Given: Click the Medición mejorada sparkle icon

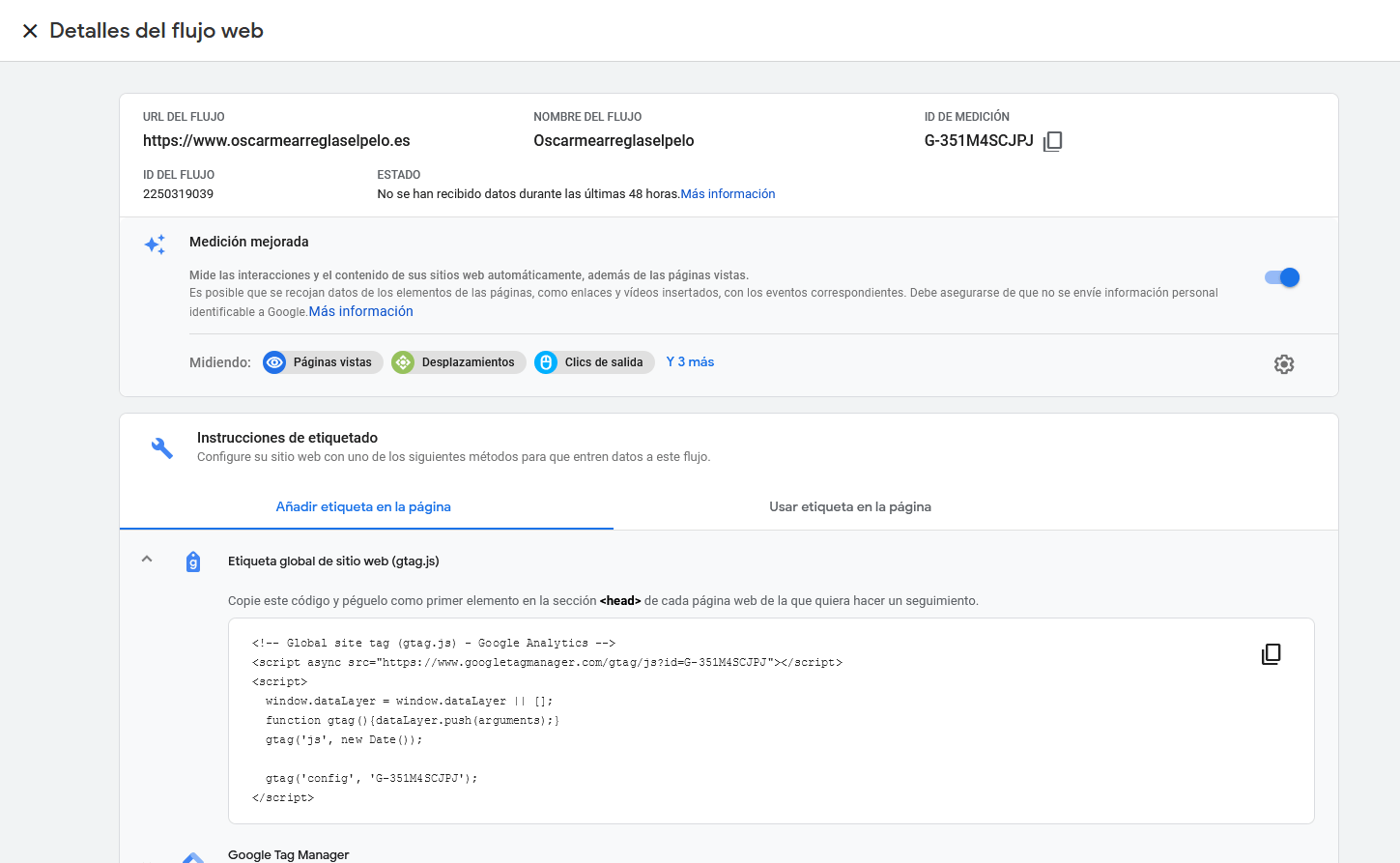Looking at the screenshot, I should pyautogui.click(x=155, y=244).
